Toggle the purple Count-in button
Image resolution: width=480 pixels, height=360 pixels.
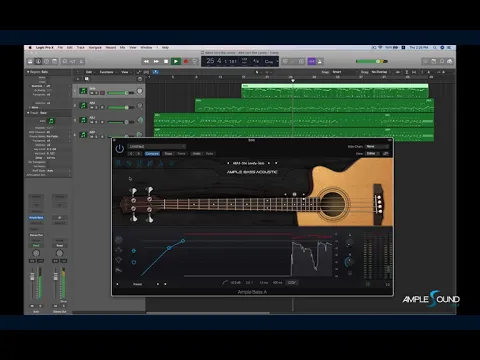[x=312, y=61]
